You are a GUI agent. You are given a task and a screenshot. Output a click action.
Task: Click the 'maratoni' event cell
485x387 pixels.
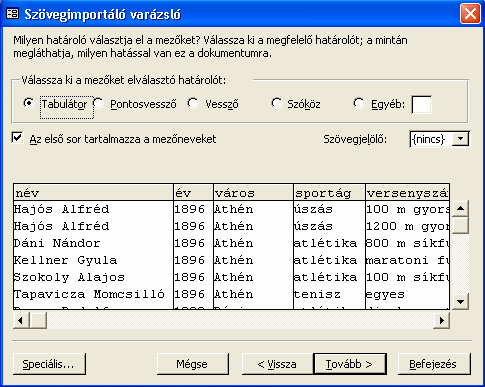tap(407, 260)
